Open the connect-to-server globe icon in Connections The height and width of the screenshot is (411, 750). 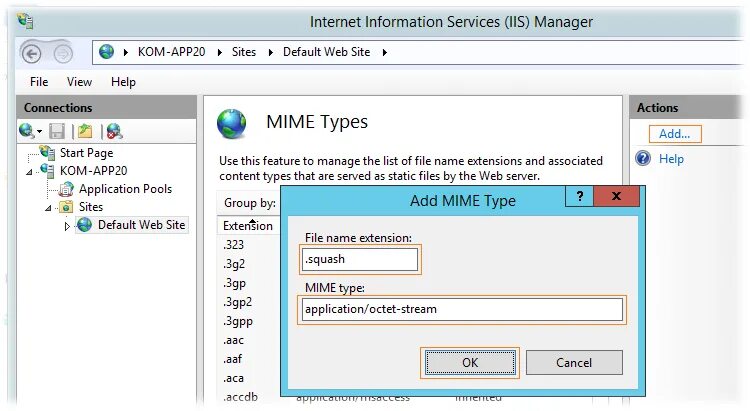(26, 130)
